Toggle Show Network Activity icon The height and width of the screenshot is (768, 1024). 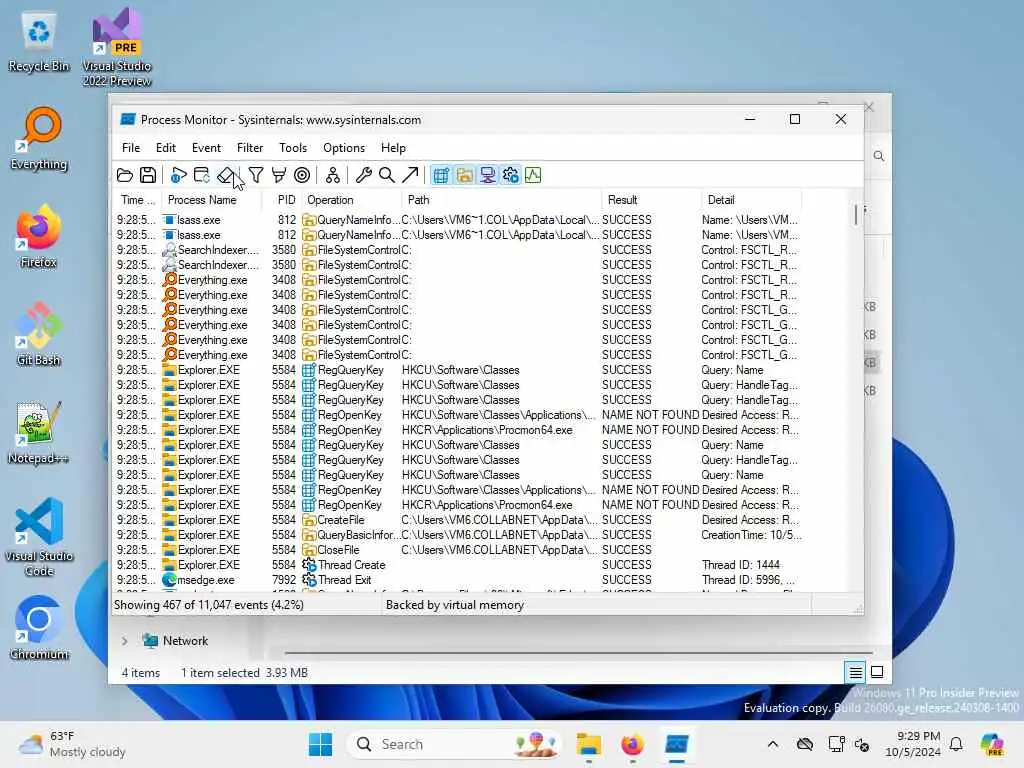(487, 175)
